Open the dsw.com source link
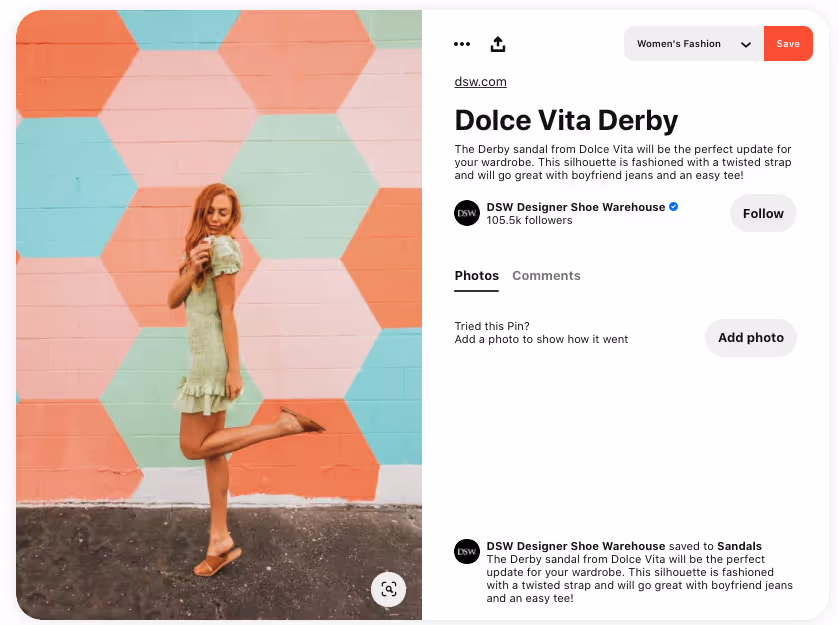Screen dimensions: 839x625 pyautogui.click(x=480, y=82)
